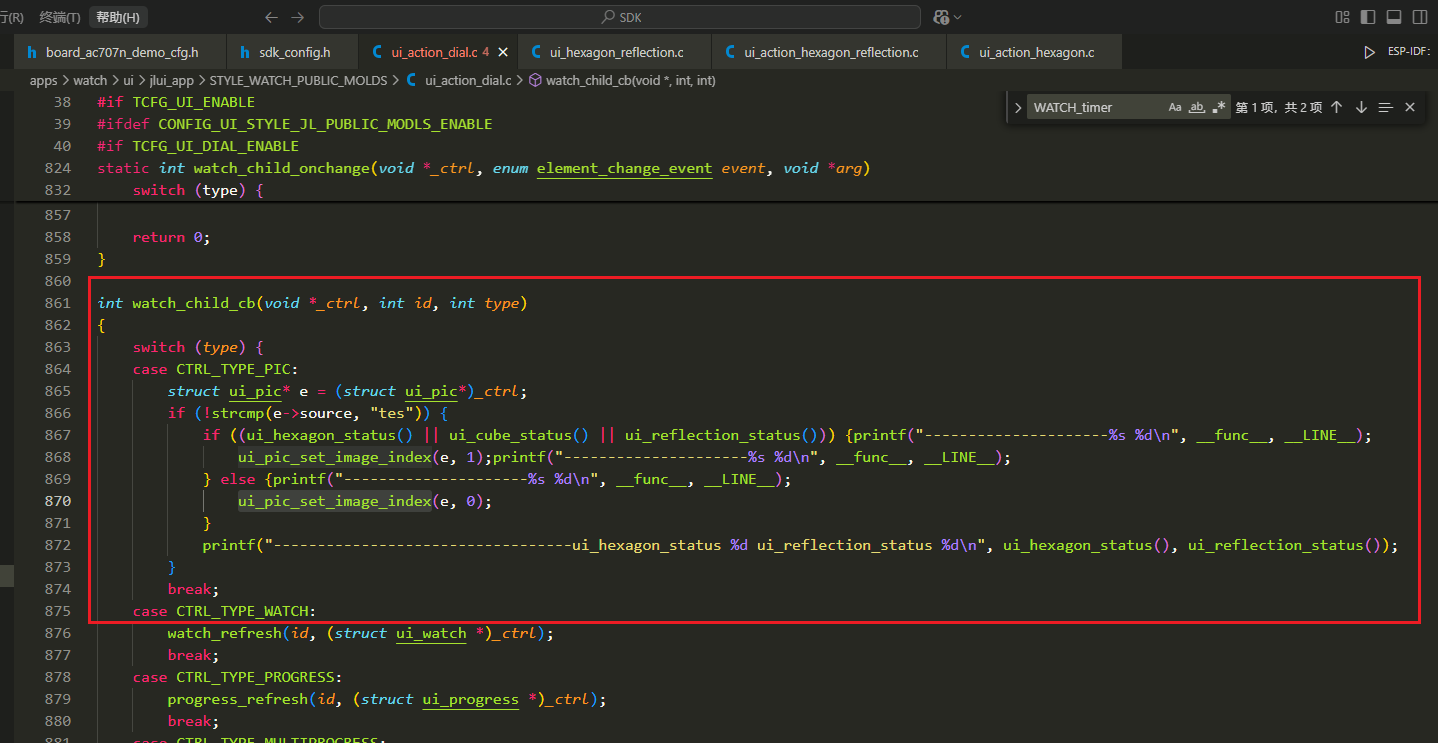Click the sticky scroll line 832 switch statement
The height and width of the screenshot is (743, 1438).
point(198,190)
